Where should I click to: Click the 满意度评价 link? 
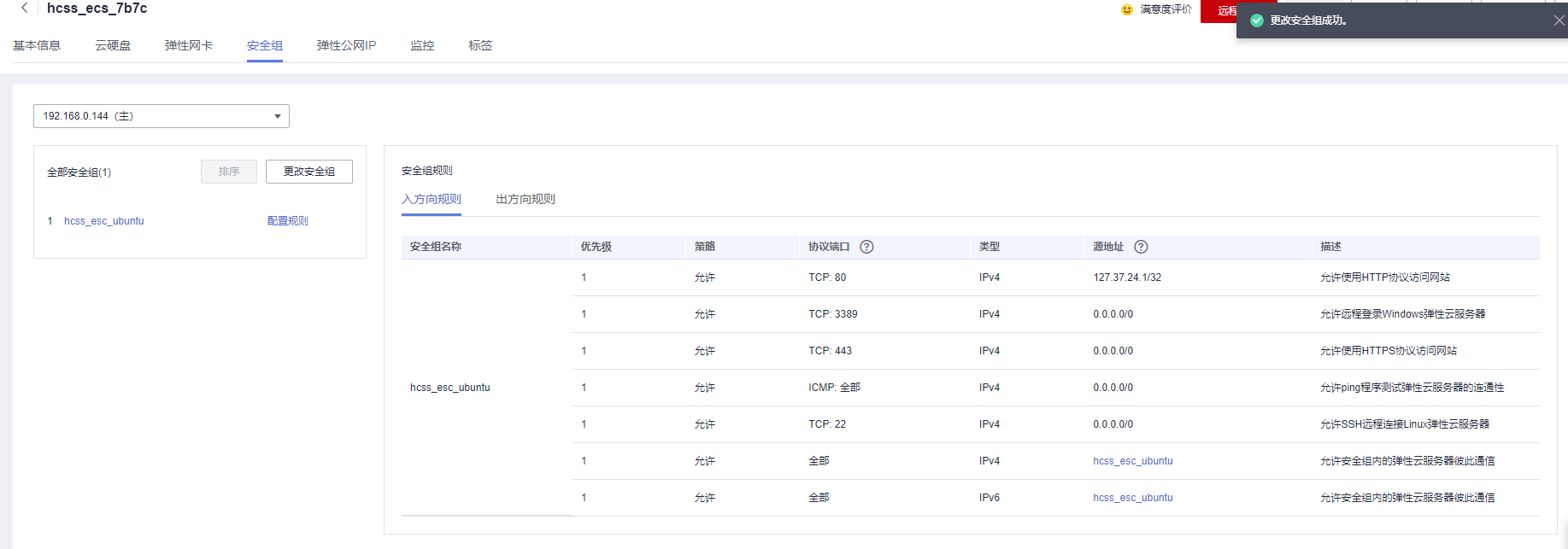tap(1166, 9)
